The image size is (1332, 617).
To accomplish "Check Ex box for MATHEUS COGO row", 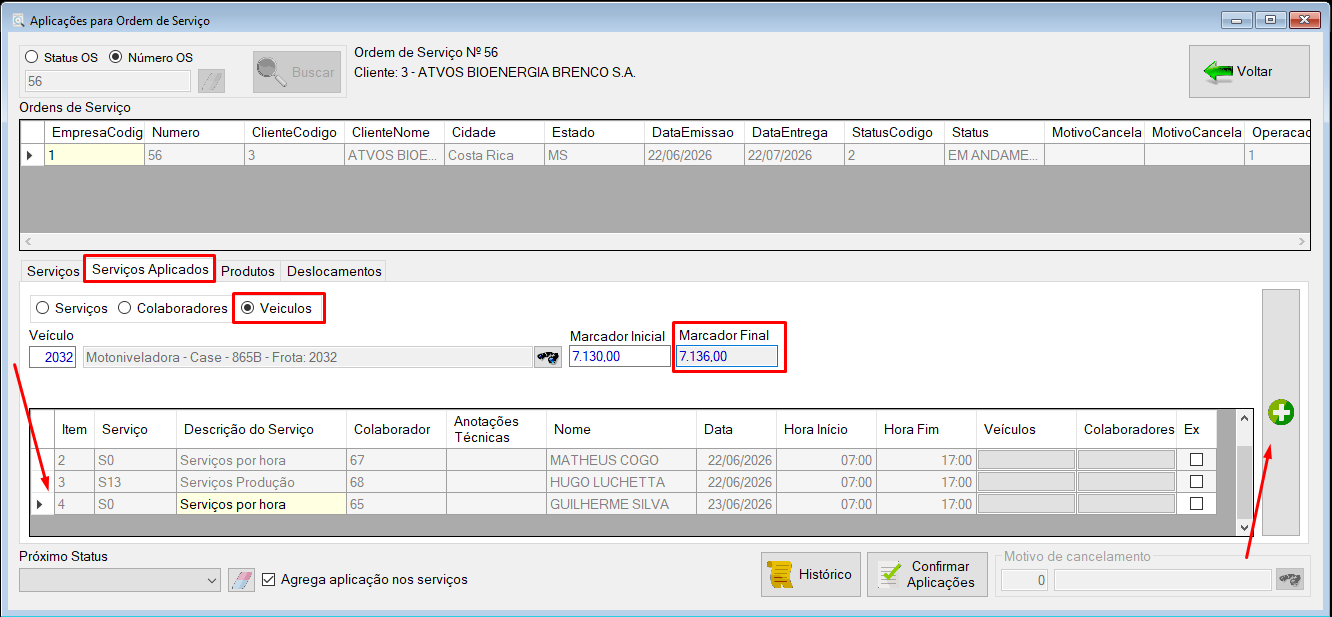I will click(1196, 460).
